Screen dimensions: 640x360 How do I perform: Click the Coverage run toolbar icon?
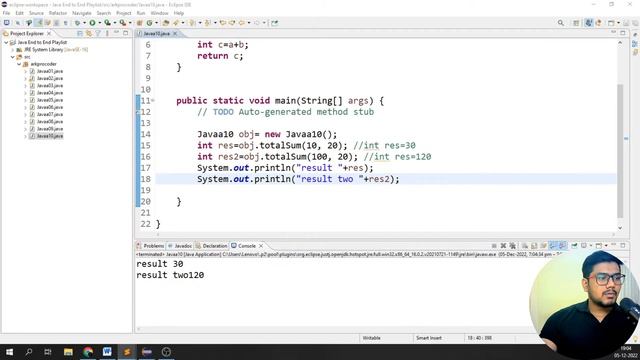107,23
